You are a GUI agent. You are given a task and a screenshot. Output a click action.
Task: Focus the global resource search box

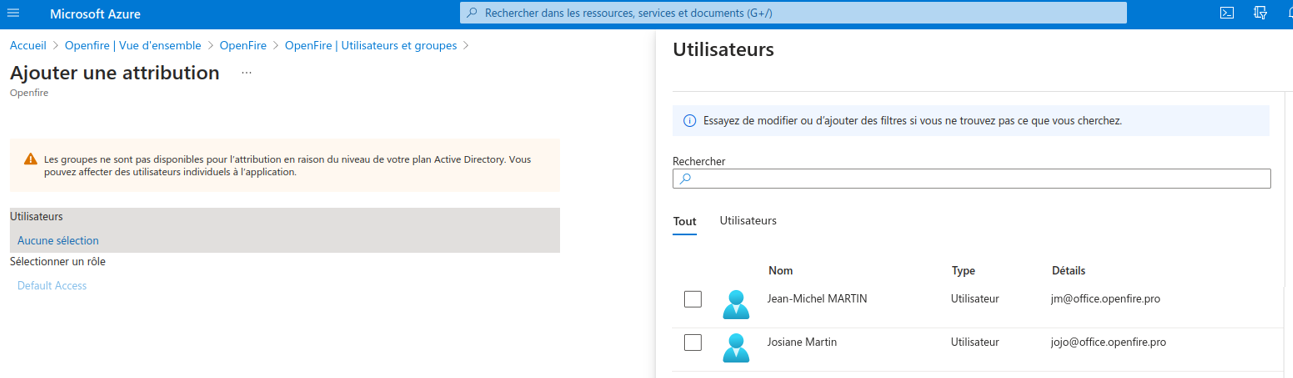pyautogui.click(x=793, y=13)
